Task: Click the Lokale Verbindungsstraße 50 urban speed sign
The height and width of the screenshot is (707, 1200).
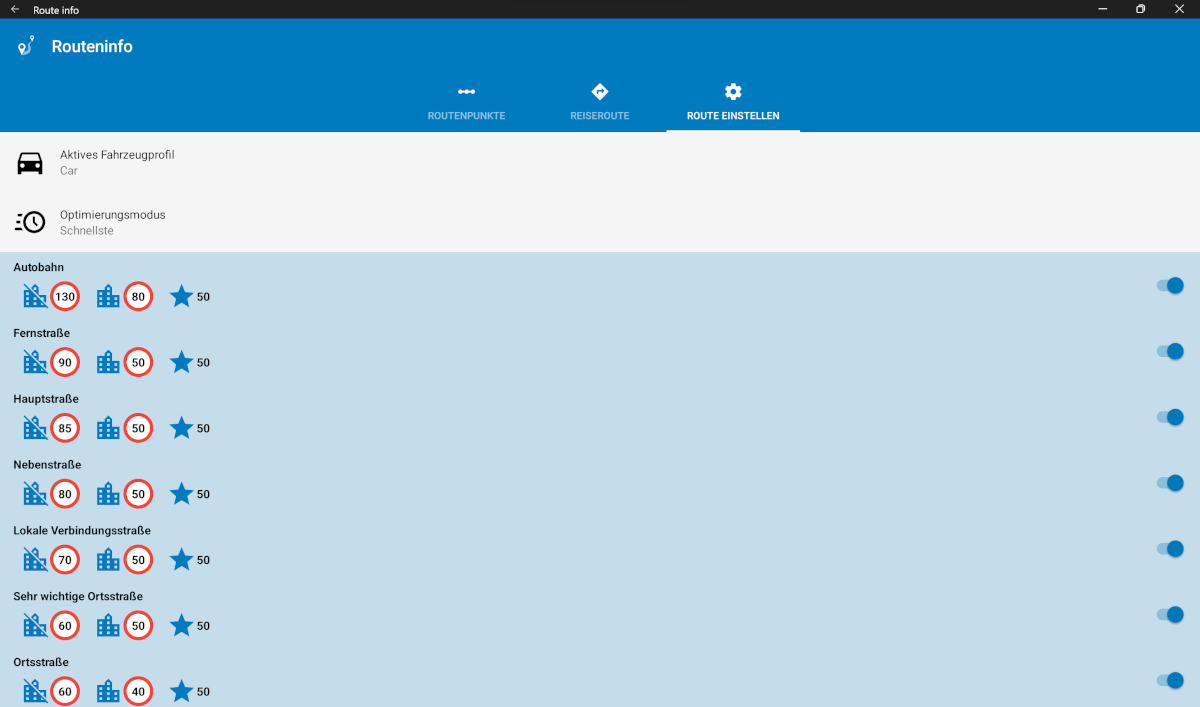Action: 138,561
